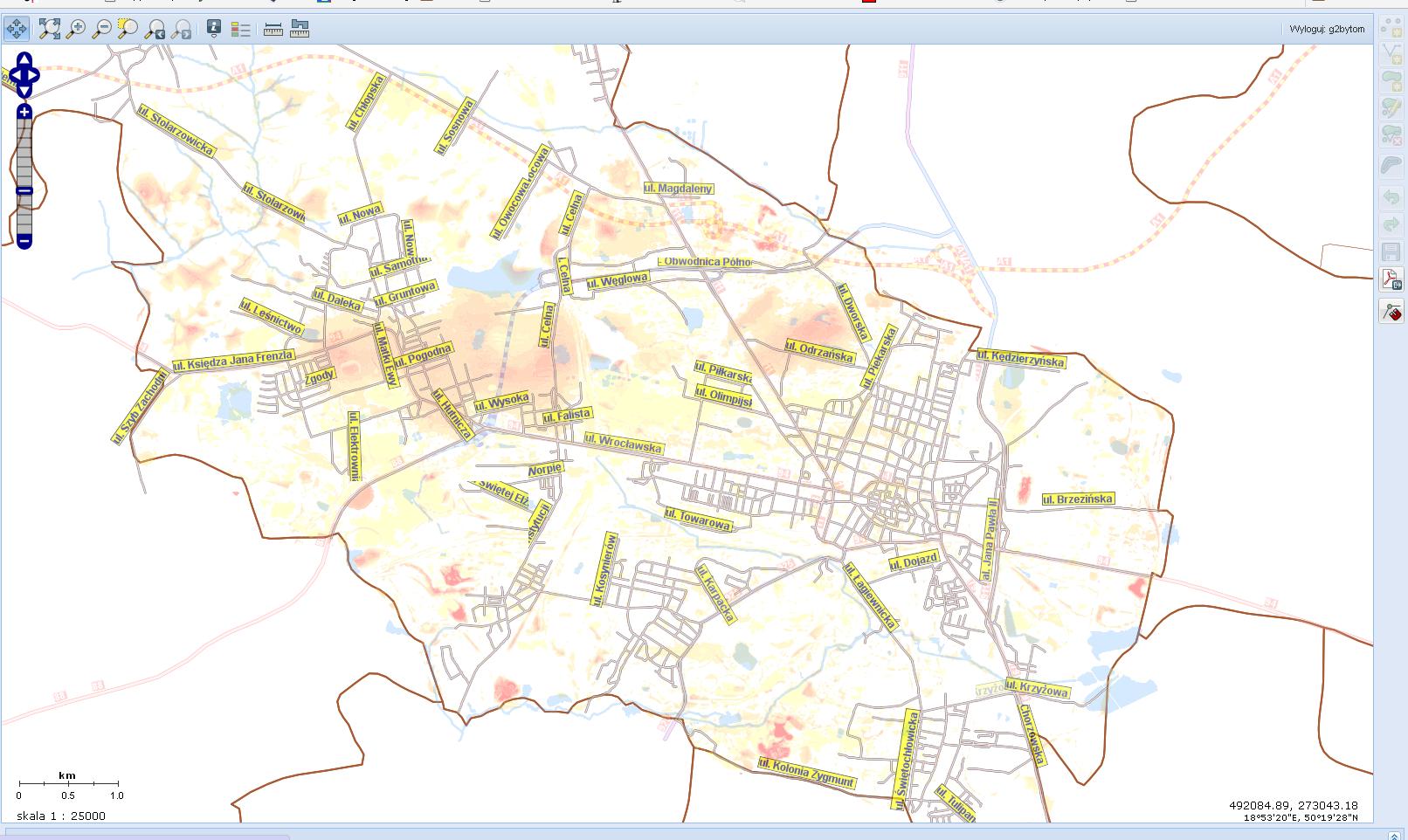The height and width of the screenshot is (840, 1408).
Task: Click the draw line tool
Action: [1391, 54]
